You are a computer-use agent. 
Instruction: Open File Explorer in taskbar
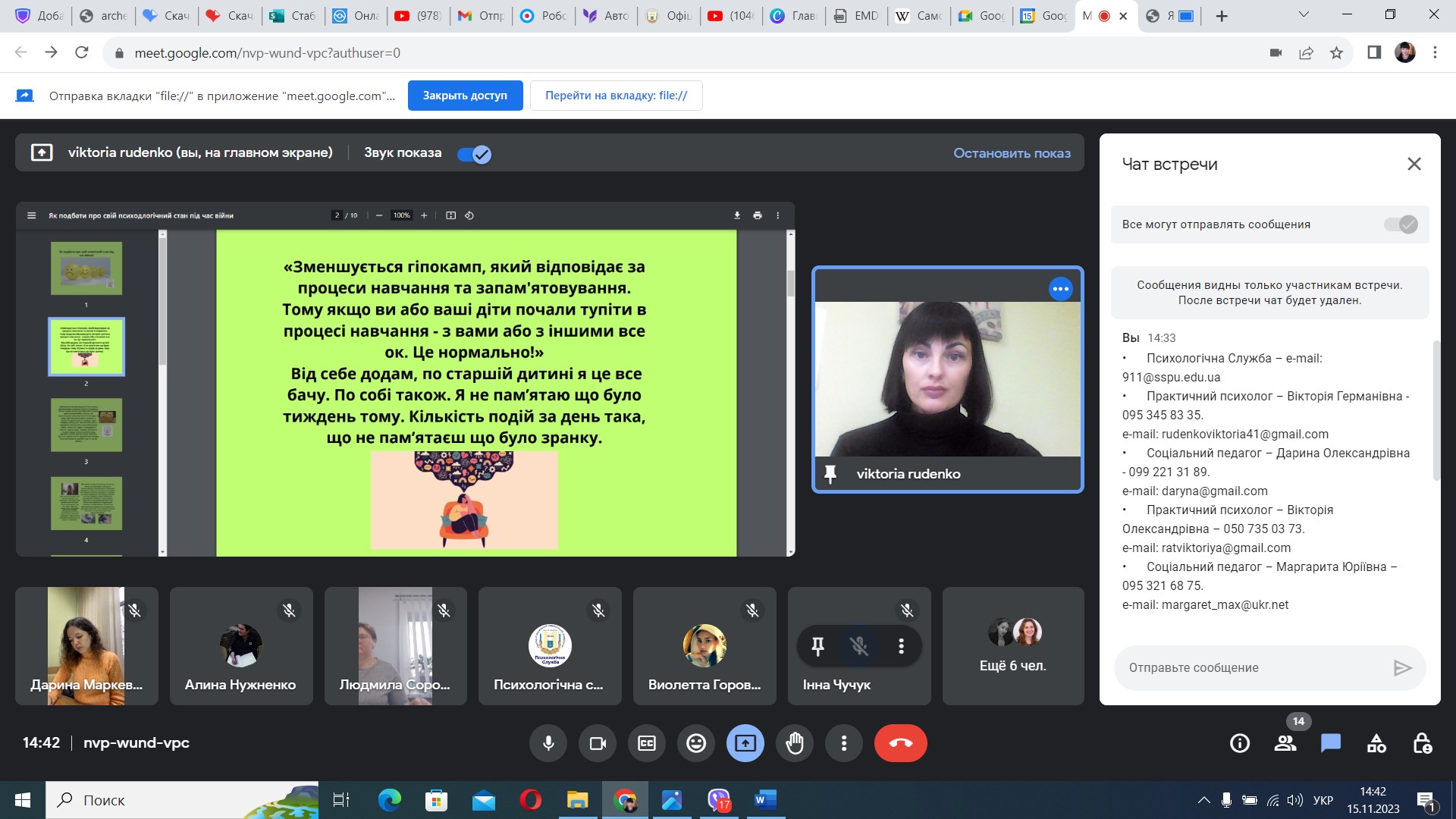[x=577, y=800]
